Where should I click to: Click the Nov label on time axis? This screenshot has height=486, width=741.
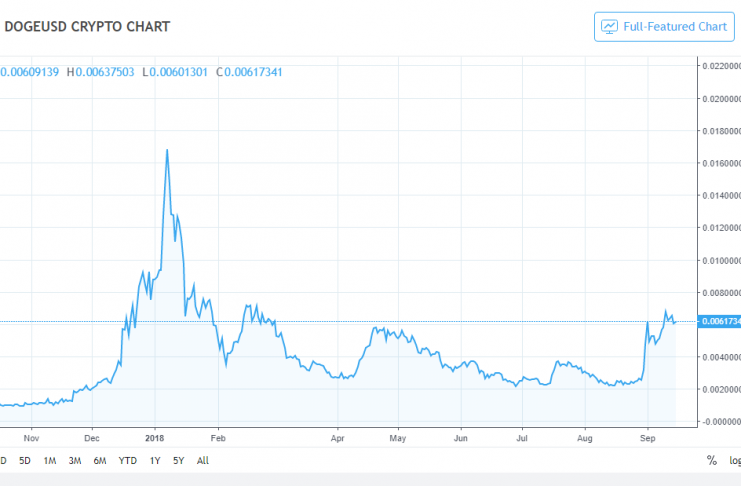point(31,438)
